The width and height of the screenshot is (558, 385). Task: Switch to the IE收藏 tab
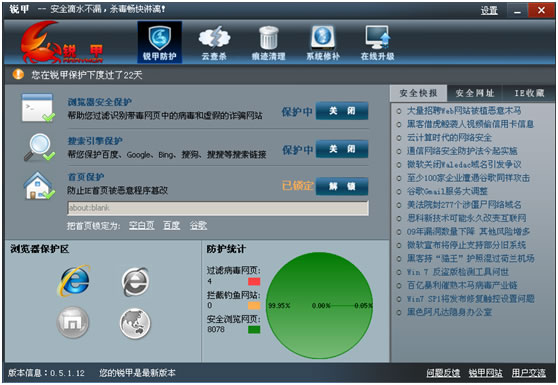[529, 93]
